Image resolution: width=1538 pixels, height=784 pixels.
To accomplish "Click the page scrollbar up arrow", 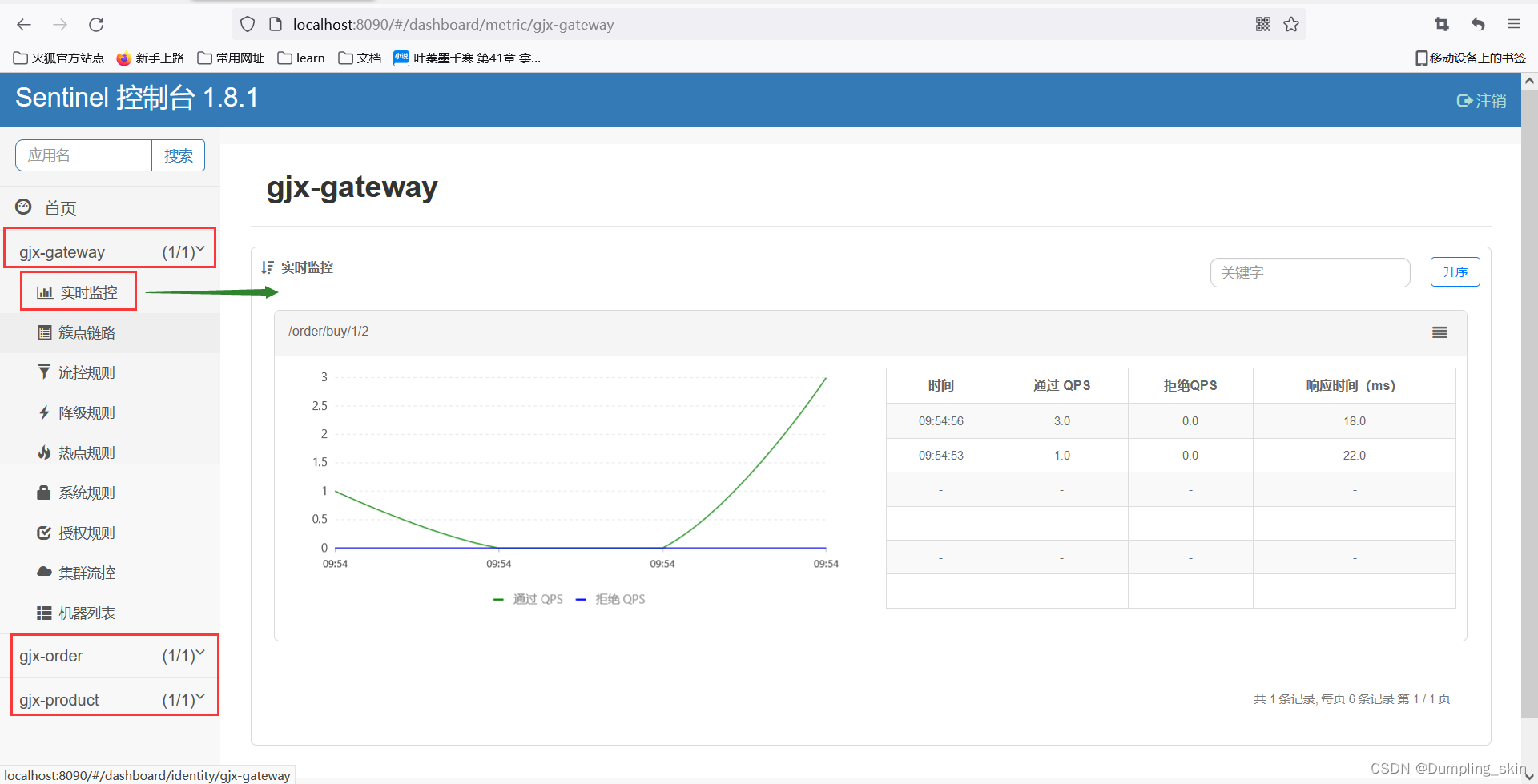I will 1529,81.
